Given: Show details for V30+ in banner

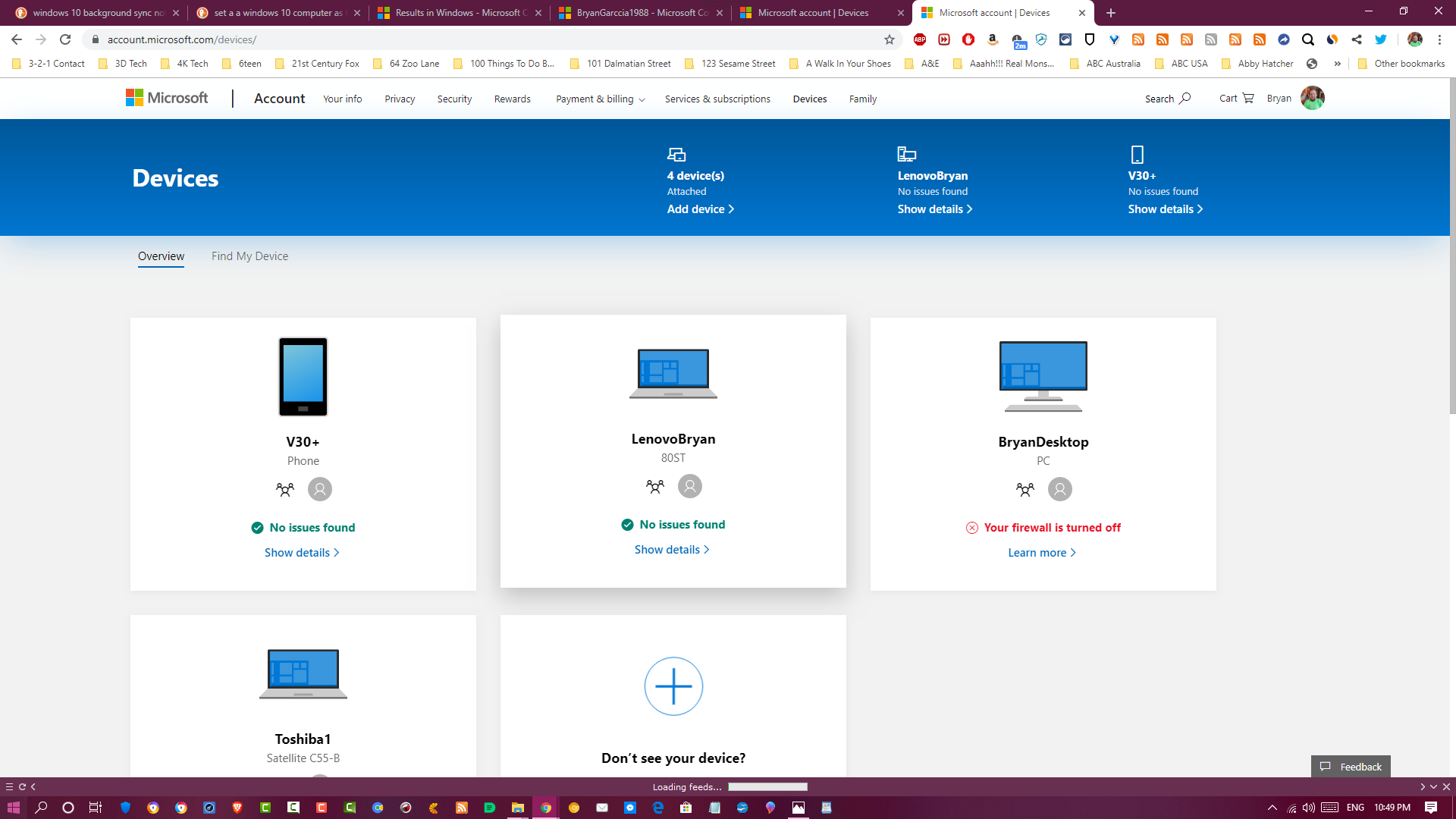Looking at the screenshot, I should click(1166, 209).
